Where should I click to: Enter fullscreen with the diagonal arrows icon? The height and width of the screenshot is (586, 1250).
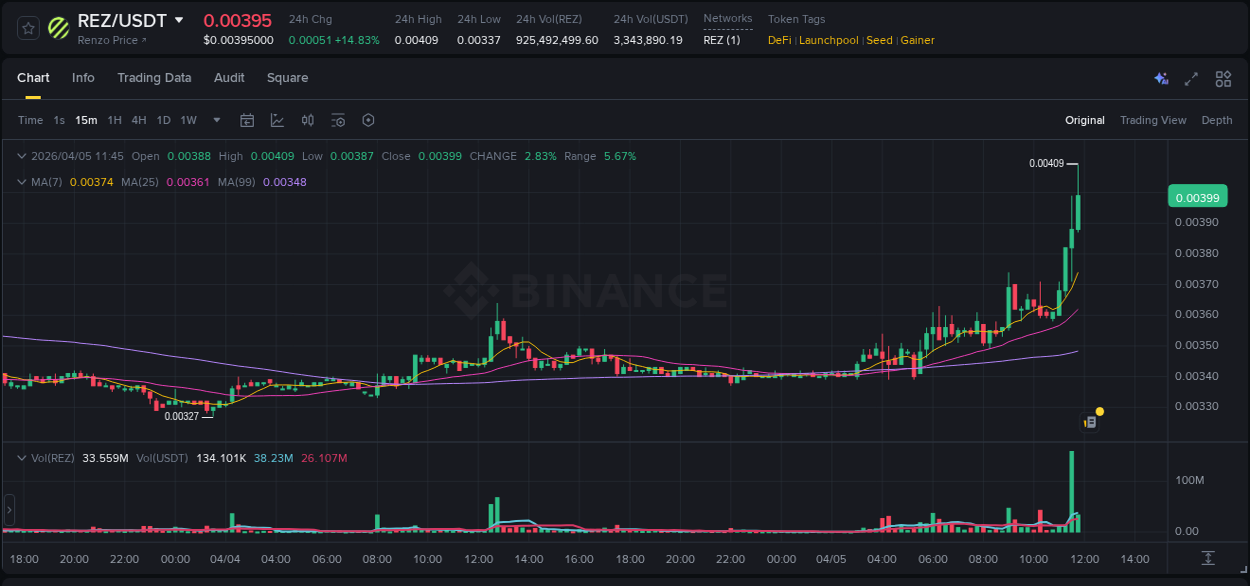coord(1191,78)
